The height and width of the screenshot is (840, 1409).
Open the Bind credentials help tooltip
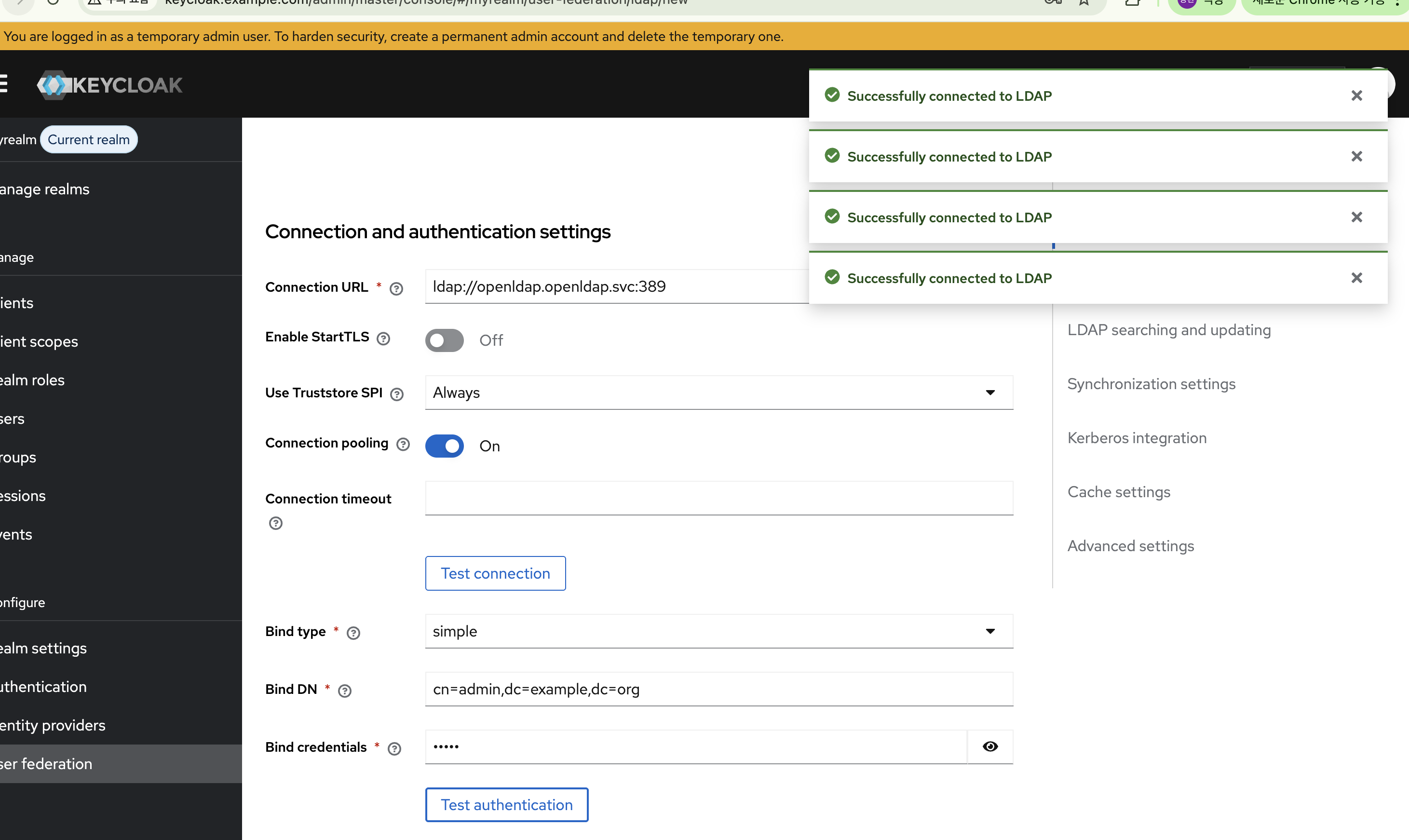[x=394, y=749]
